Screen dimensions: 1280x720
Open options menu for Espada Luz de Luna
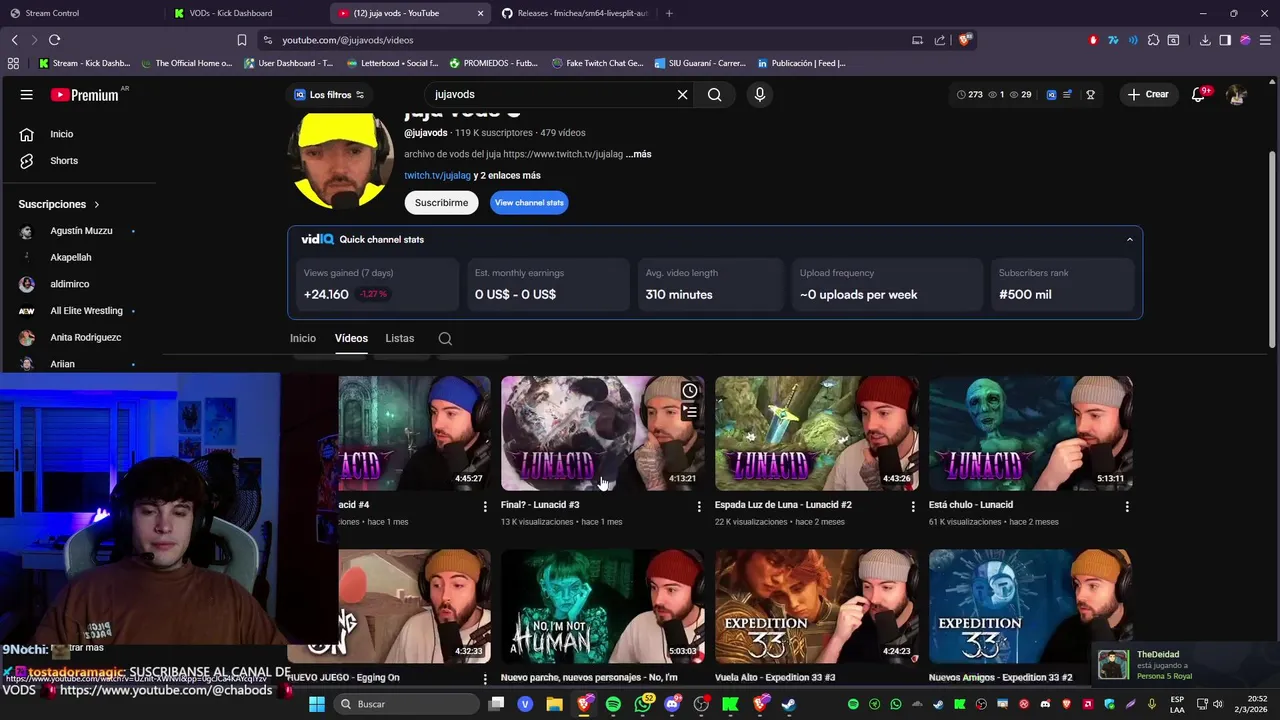[x=913, y=506]
